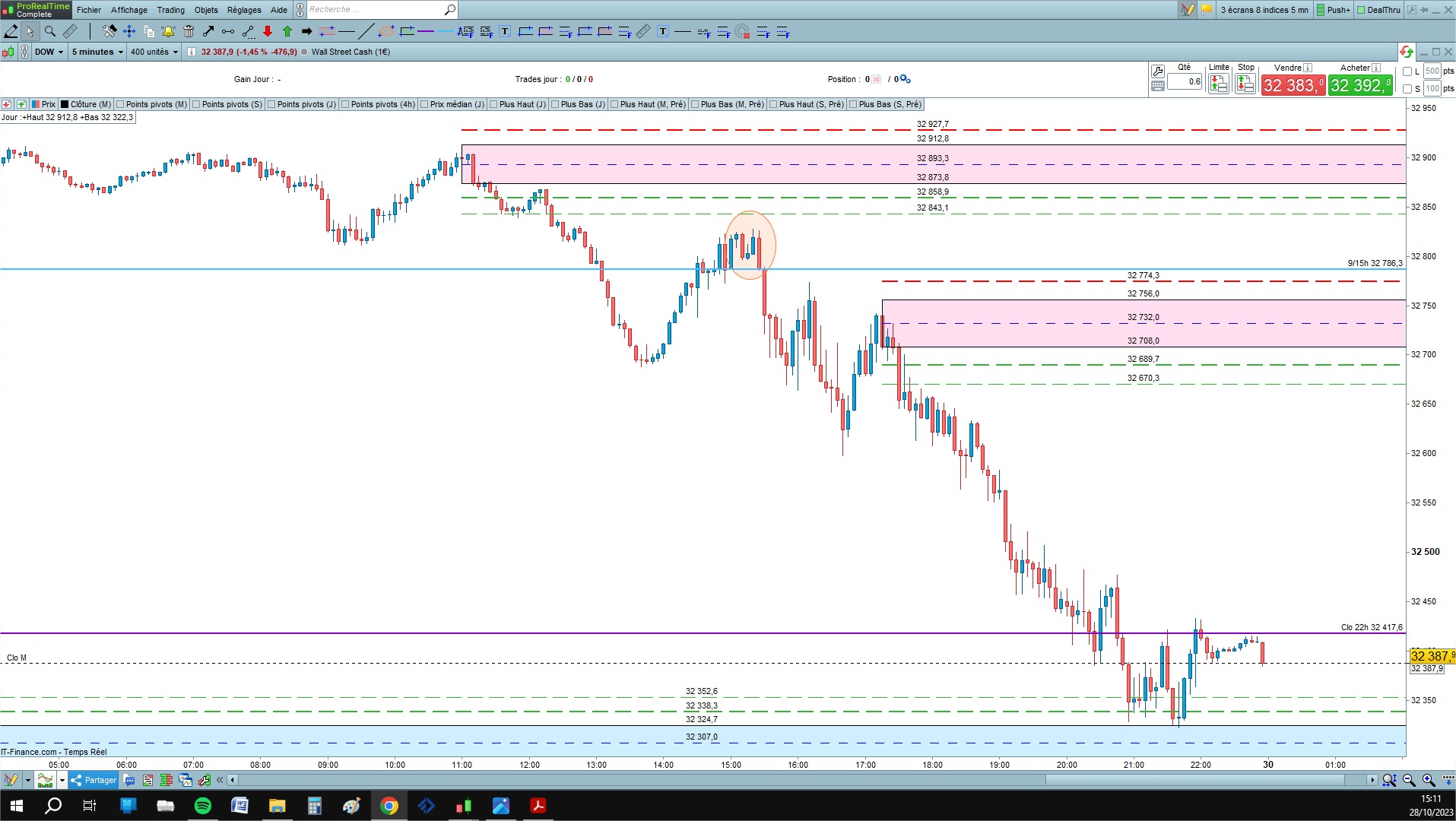Open the Stop order icon
The image size is (1456, 821).
pyautogui.click(x=1245, y=84)
